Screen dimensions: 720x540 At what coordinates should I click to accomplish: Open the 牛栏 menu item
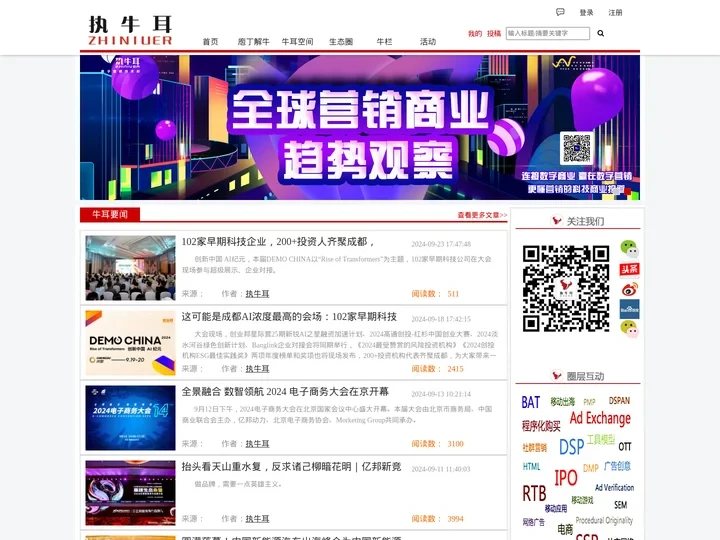coord(384,41)
